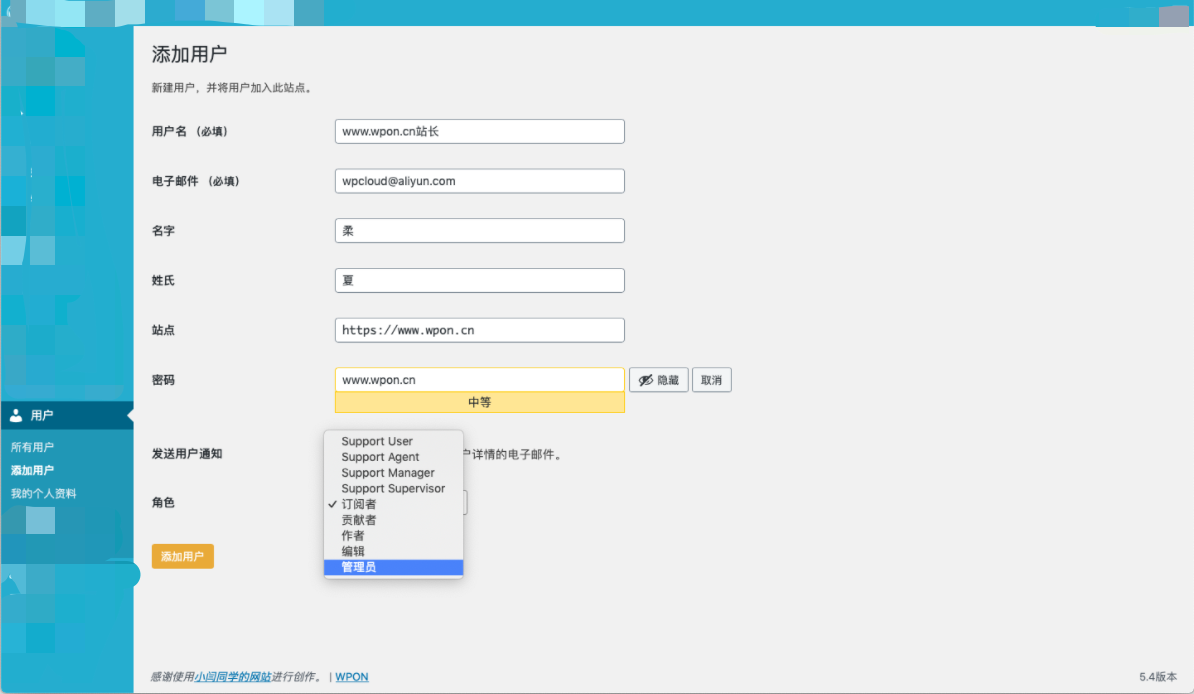
Task: Select Support User role option
Action: pyautogui.click(x=393, y=441)
